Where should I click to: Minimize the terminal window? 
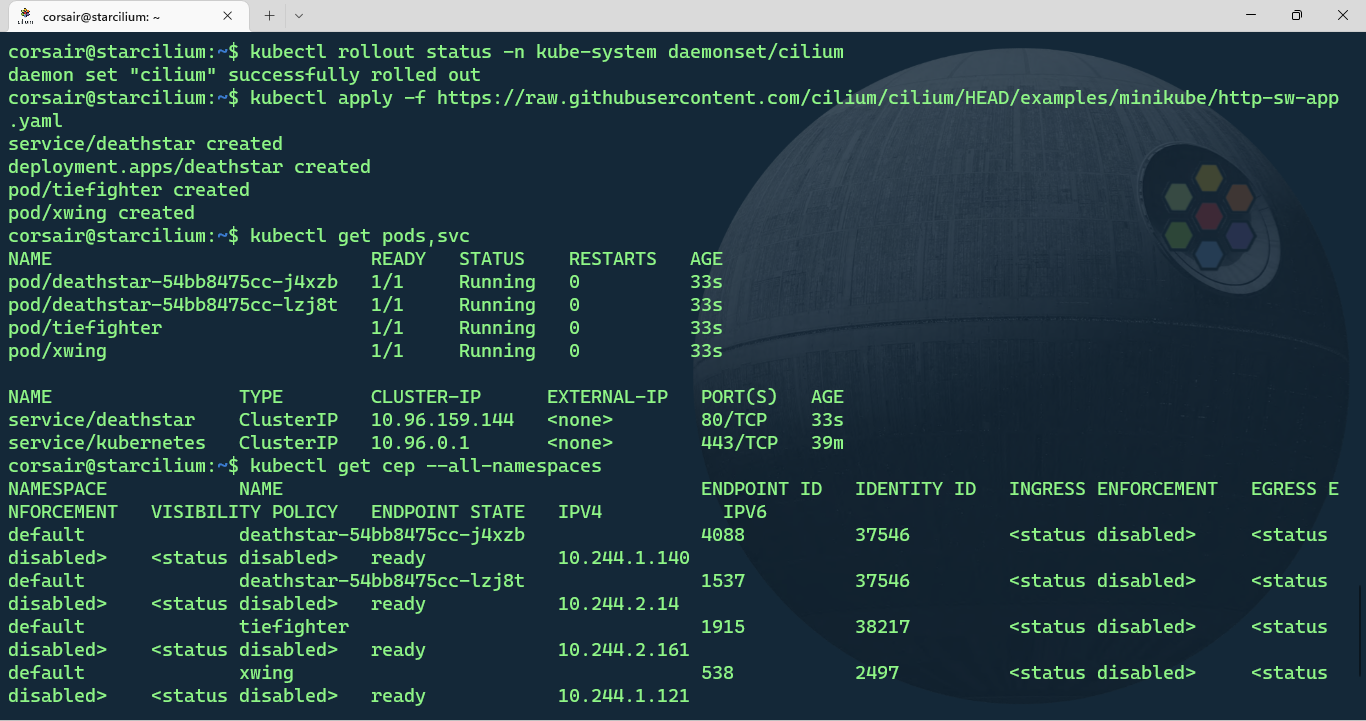(x=1251, y=15)
